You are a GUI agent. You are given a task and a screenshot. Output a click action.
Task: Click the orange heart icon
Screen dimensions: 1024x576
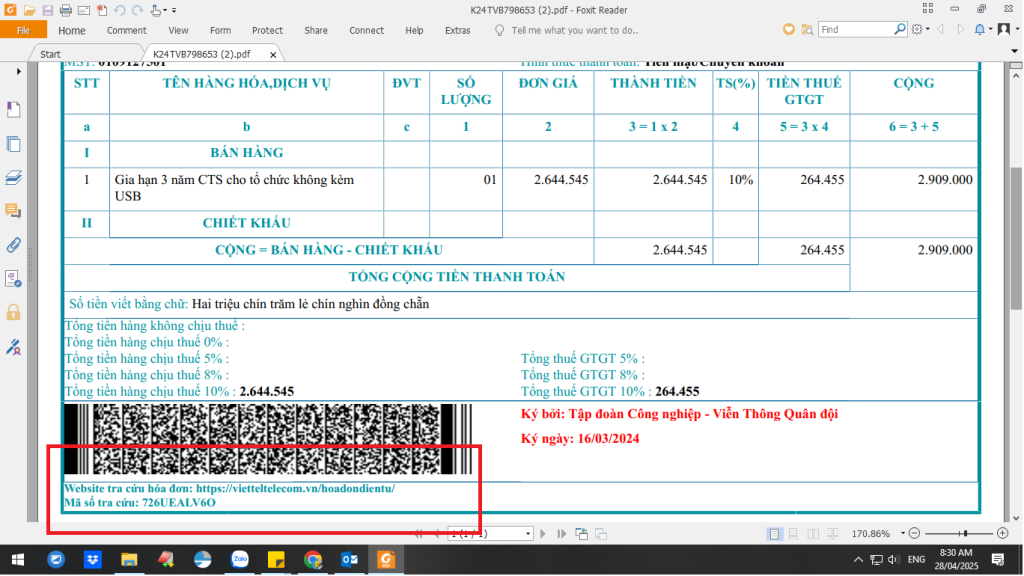789,29
